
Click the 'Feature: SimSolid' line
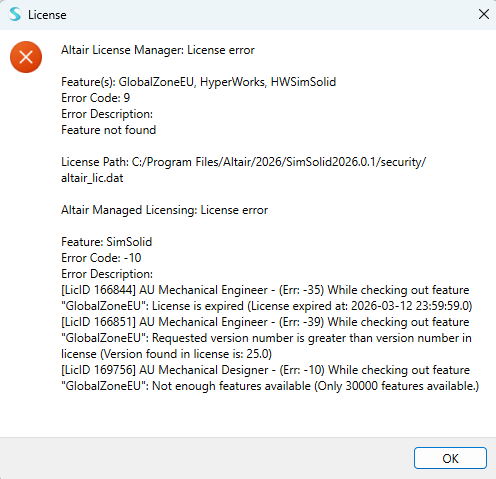coord(106,242)
